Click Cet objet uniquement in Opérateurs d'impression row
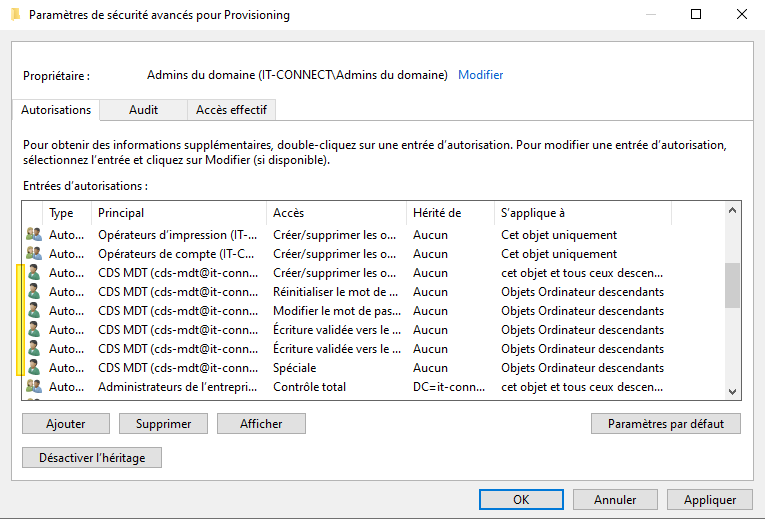 (559, 235)
